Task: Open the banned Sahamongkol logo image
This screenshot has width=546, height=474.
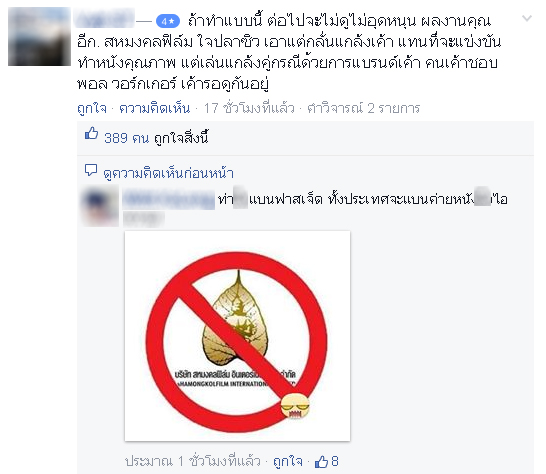Action: (x=237, y=336)
